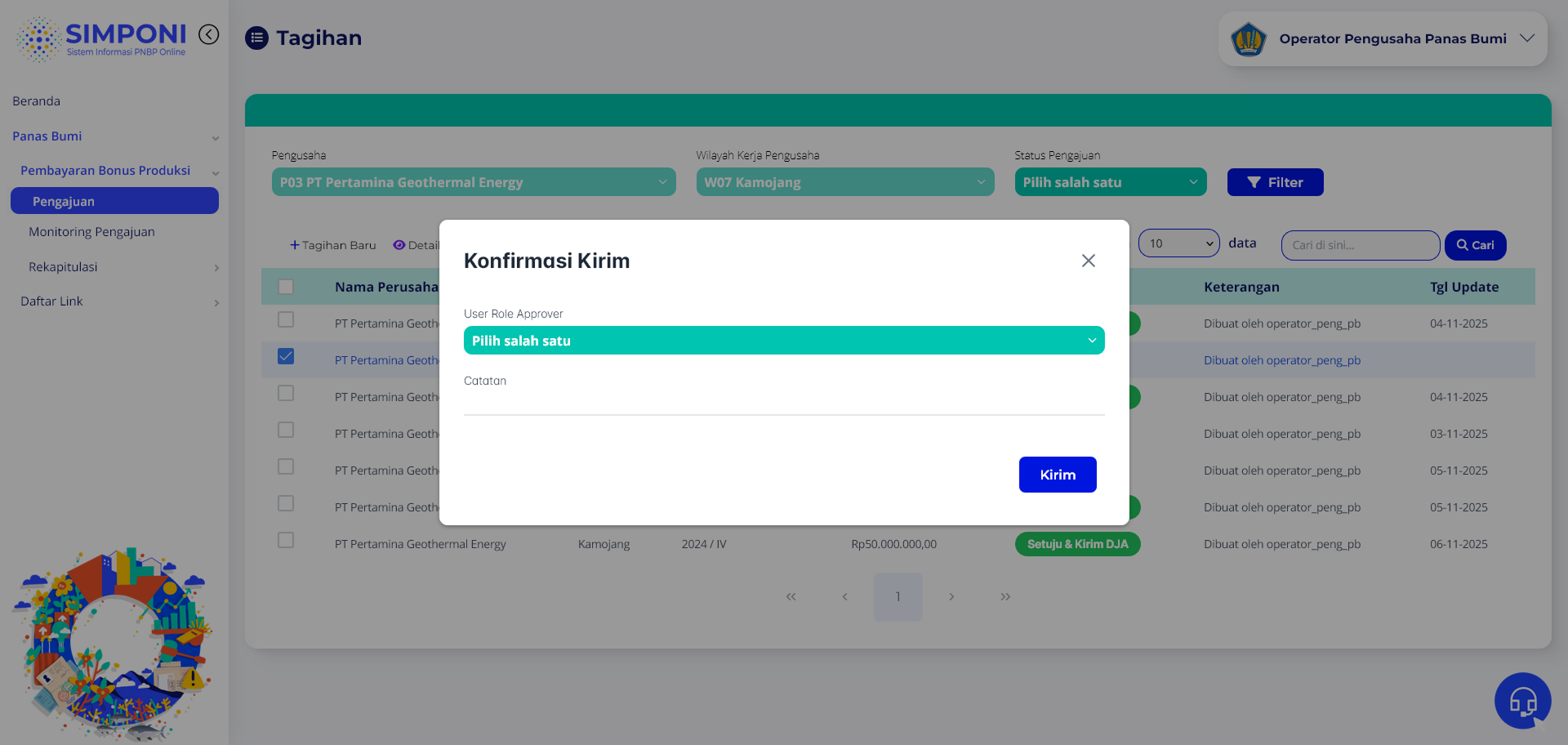This screenshot has height=745, width=1568.
Task: Jump to the last page arrow
Action: [1005, 596]
